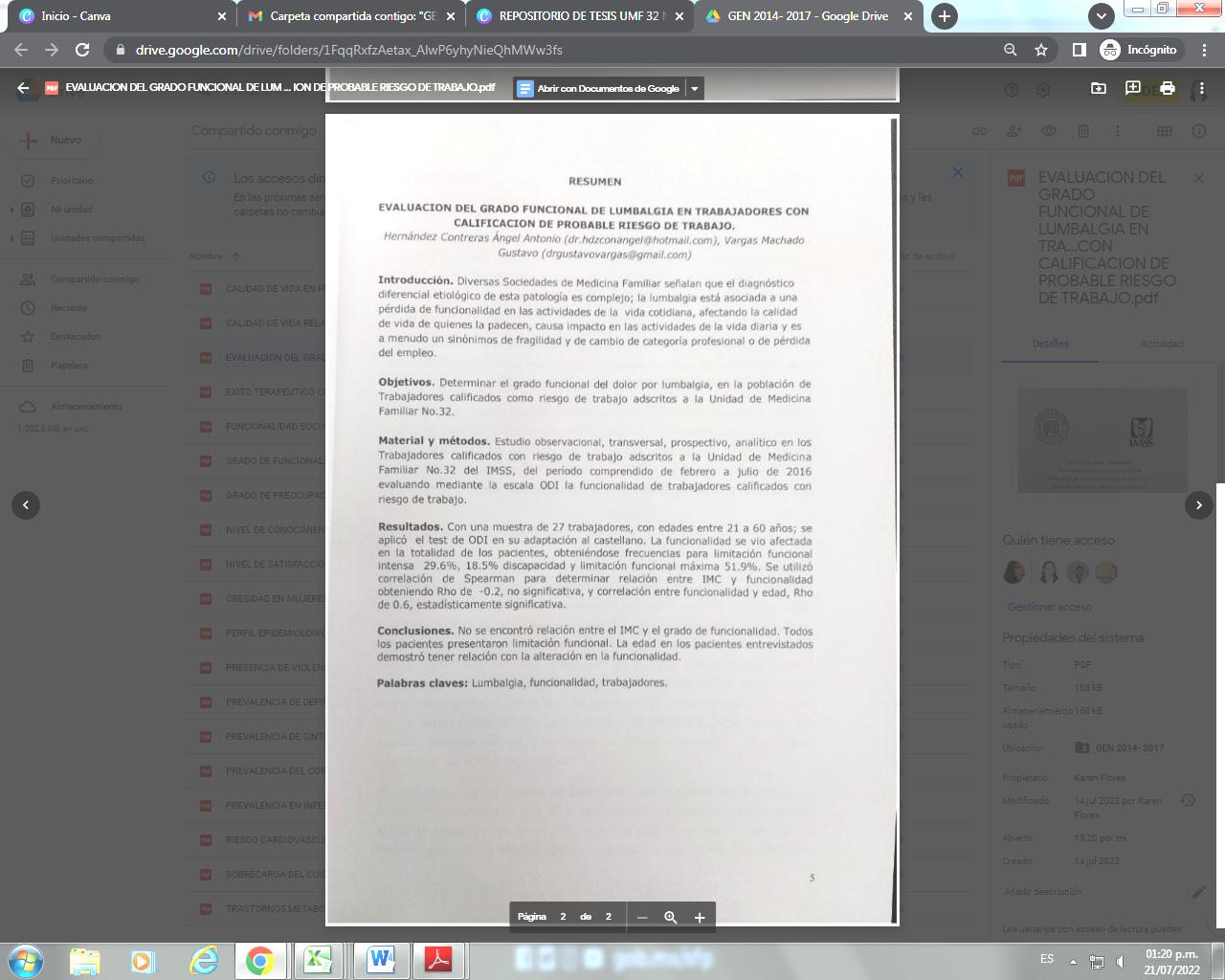Reset zoom with the magnifier icon

[671, 917]
